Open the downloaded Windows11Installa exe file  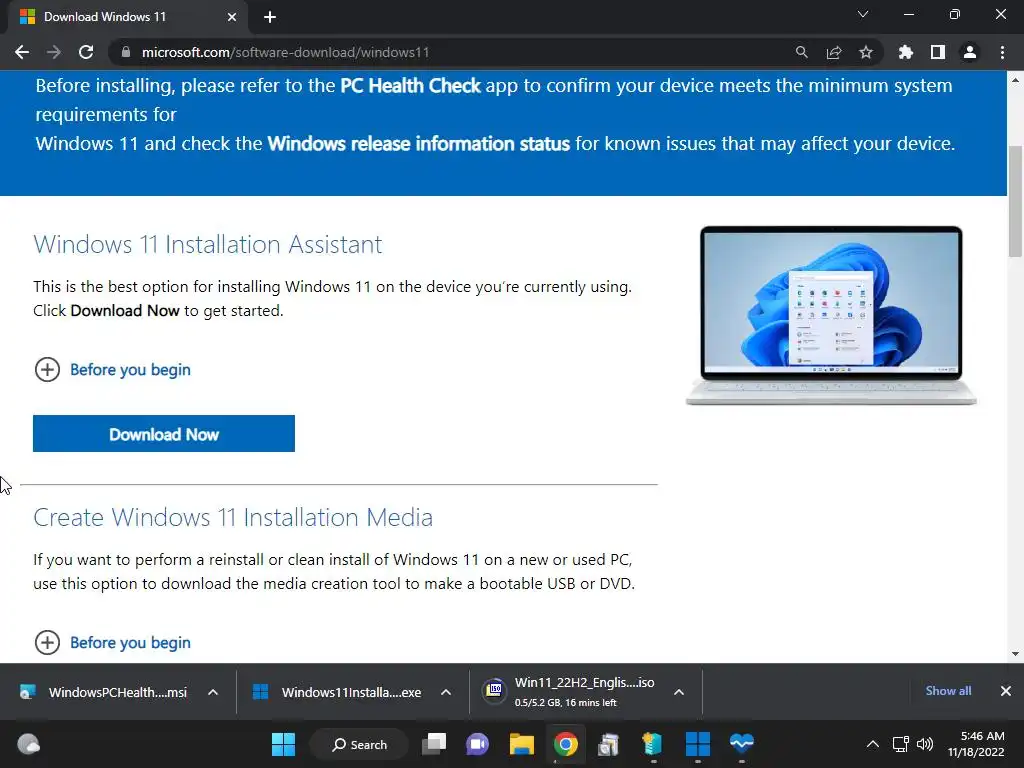pos(337,692)
